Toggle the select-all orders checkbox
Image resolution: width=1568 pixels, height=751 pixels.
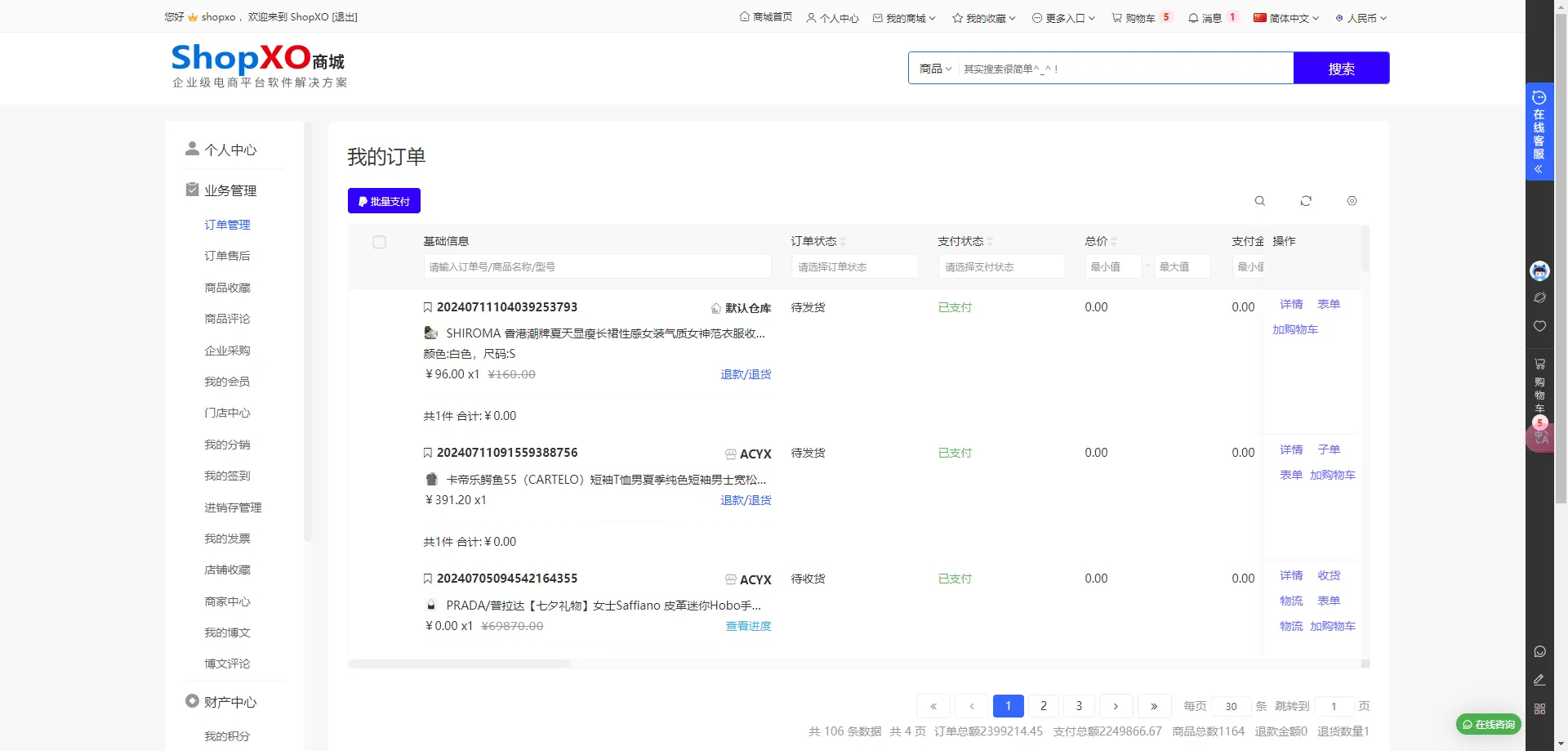point(379,242)
